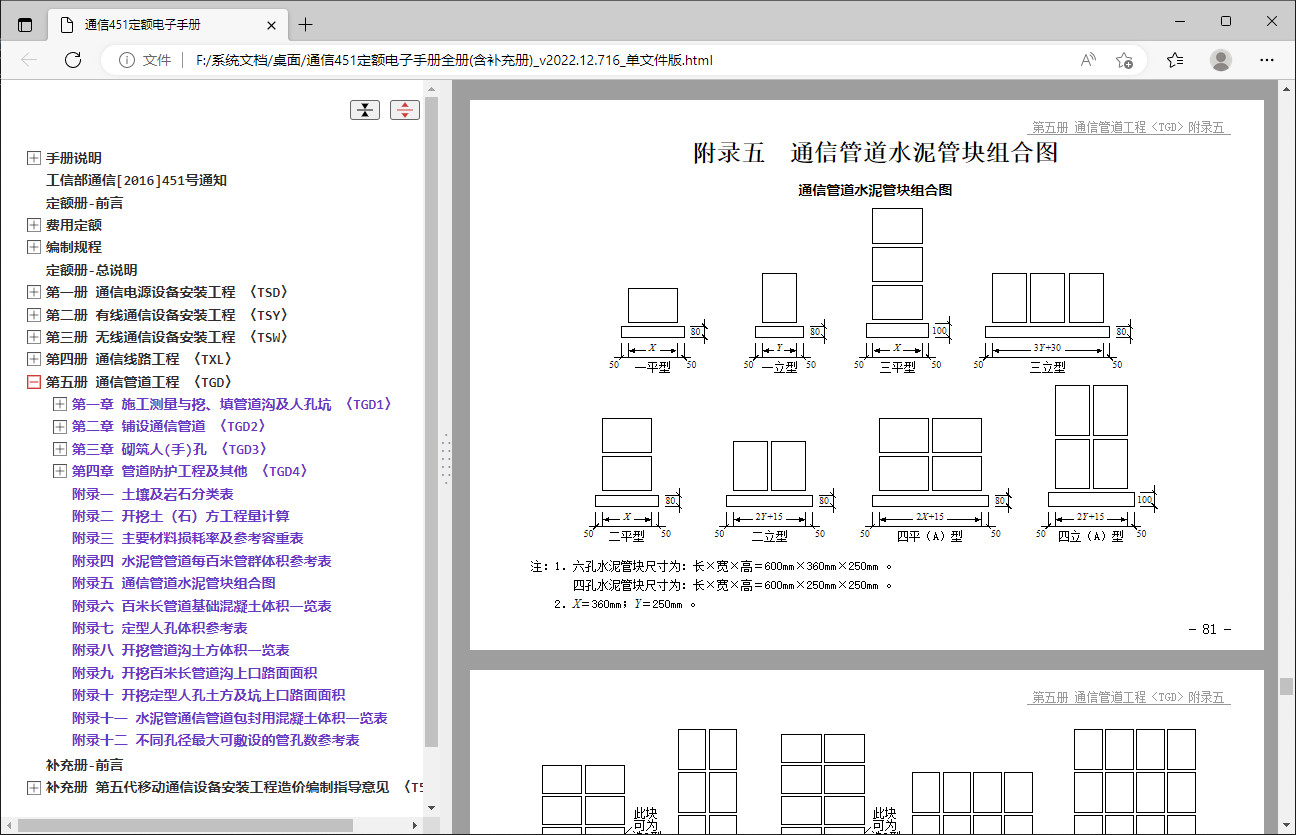The width and height of the screenshot is (1296, 835).
Task: Close the 通信451定额电子手册 tab
Action: pos(271,24)
